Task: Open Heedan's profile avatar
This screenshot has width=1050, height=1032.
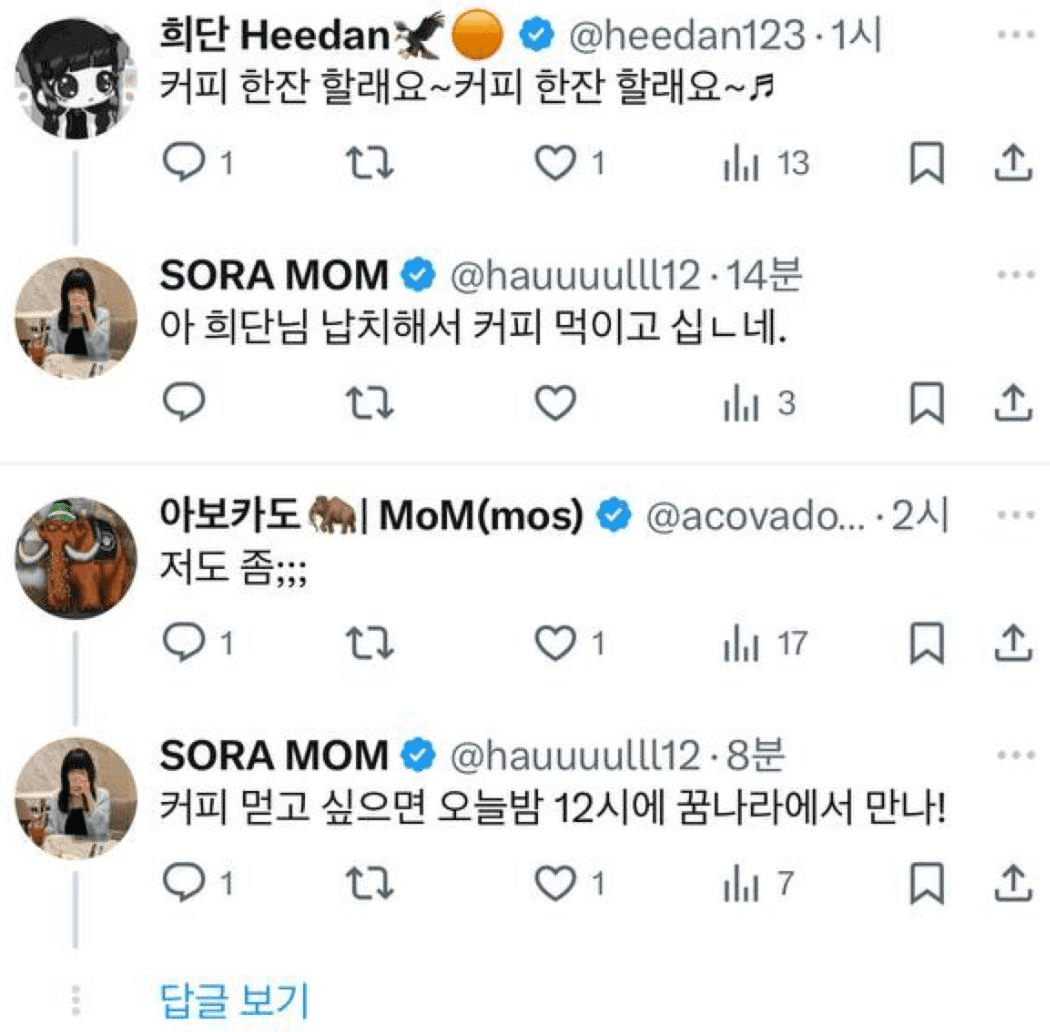Action: pyautogui.click(x=76, y=75)
